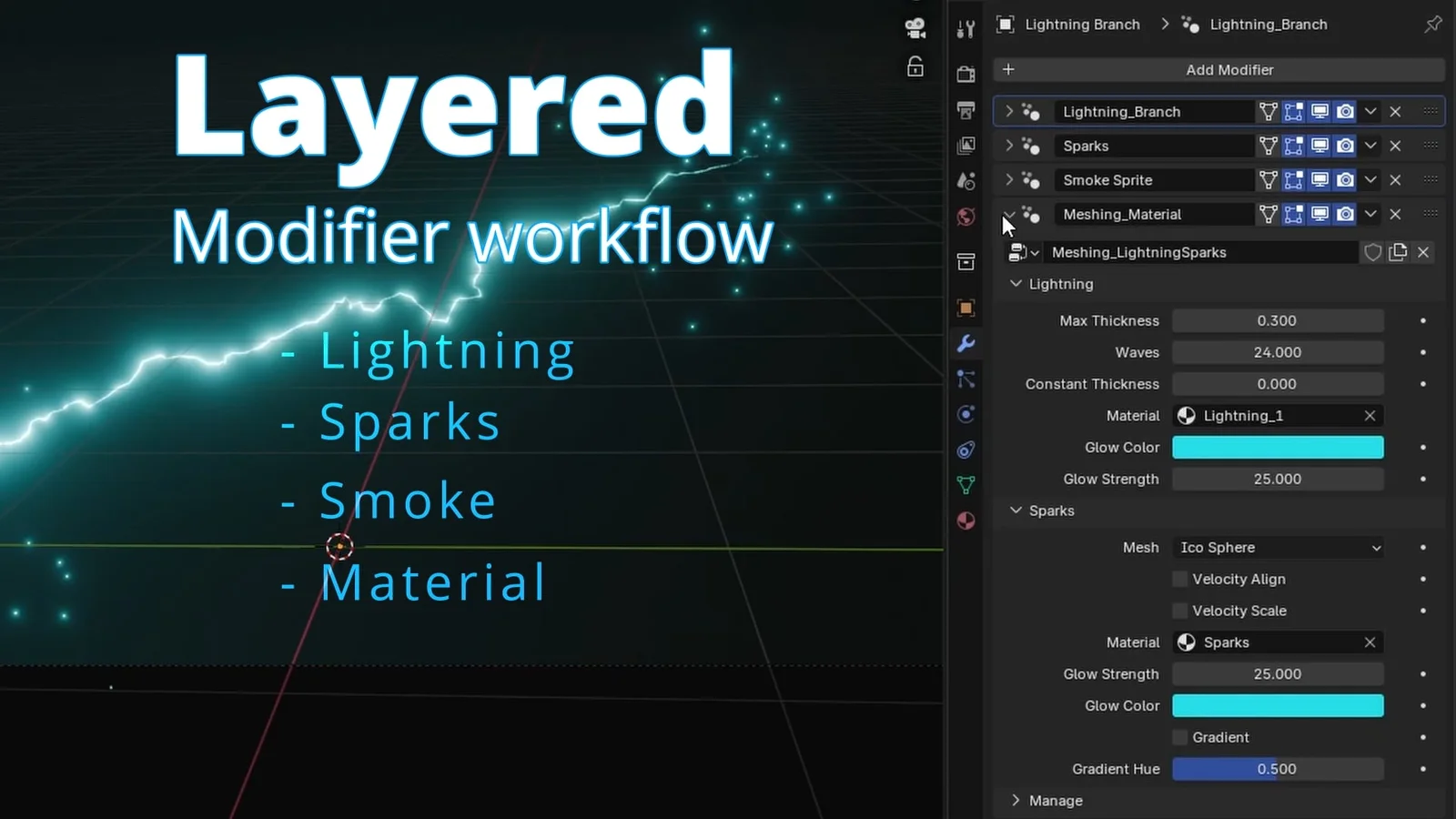The width and height of the screenshot is (1456, 819).
Task: Enable the Gradient checkbox
Action: point(1180,737)
